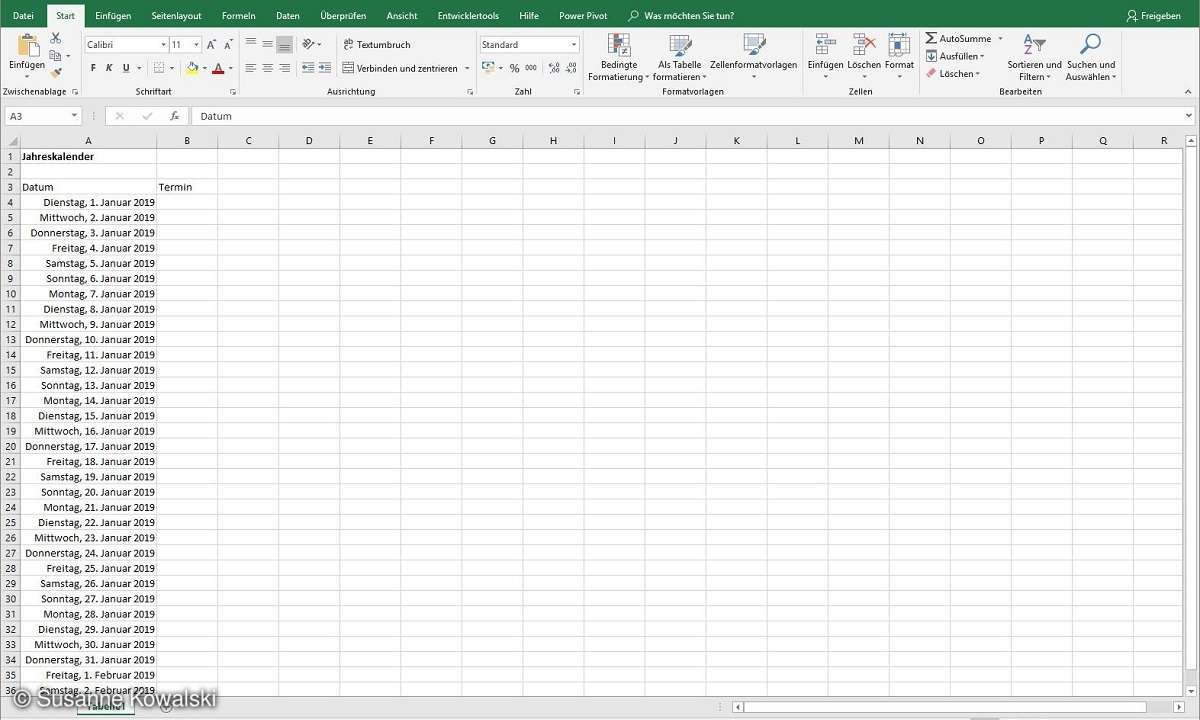Click the AutoSumme sigma icon
Image resolution: width=1200 pixels, height=720 pixels.
(931, 39)
